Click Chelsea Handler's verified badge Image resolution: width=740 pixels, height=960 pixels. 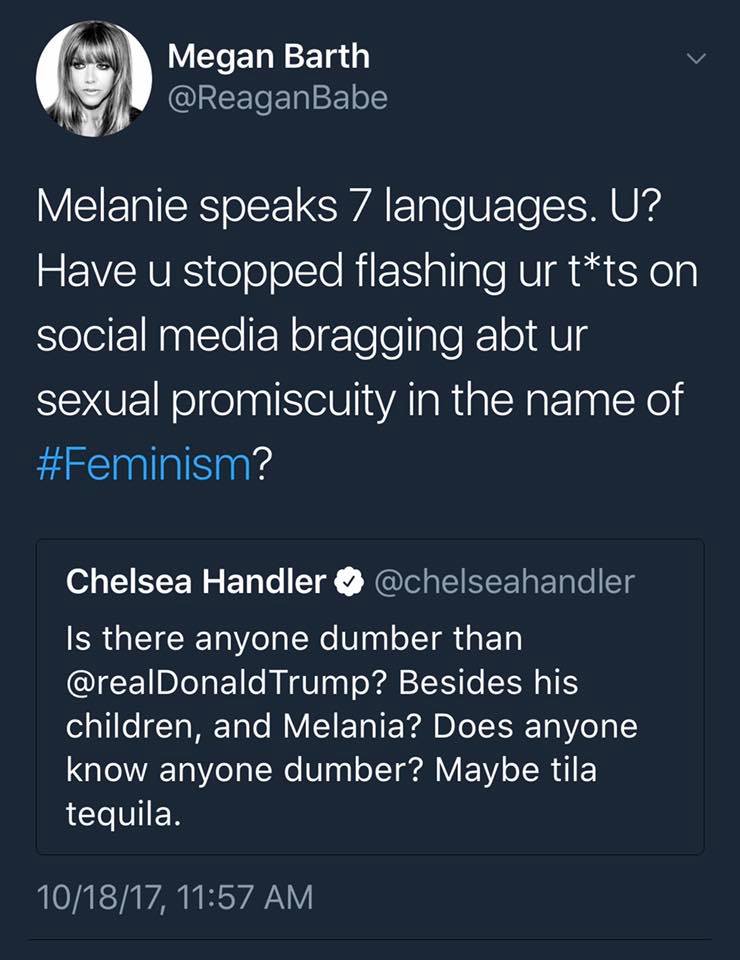click(347, 582)
